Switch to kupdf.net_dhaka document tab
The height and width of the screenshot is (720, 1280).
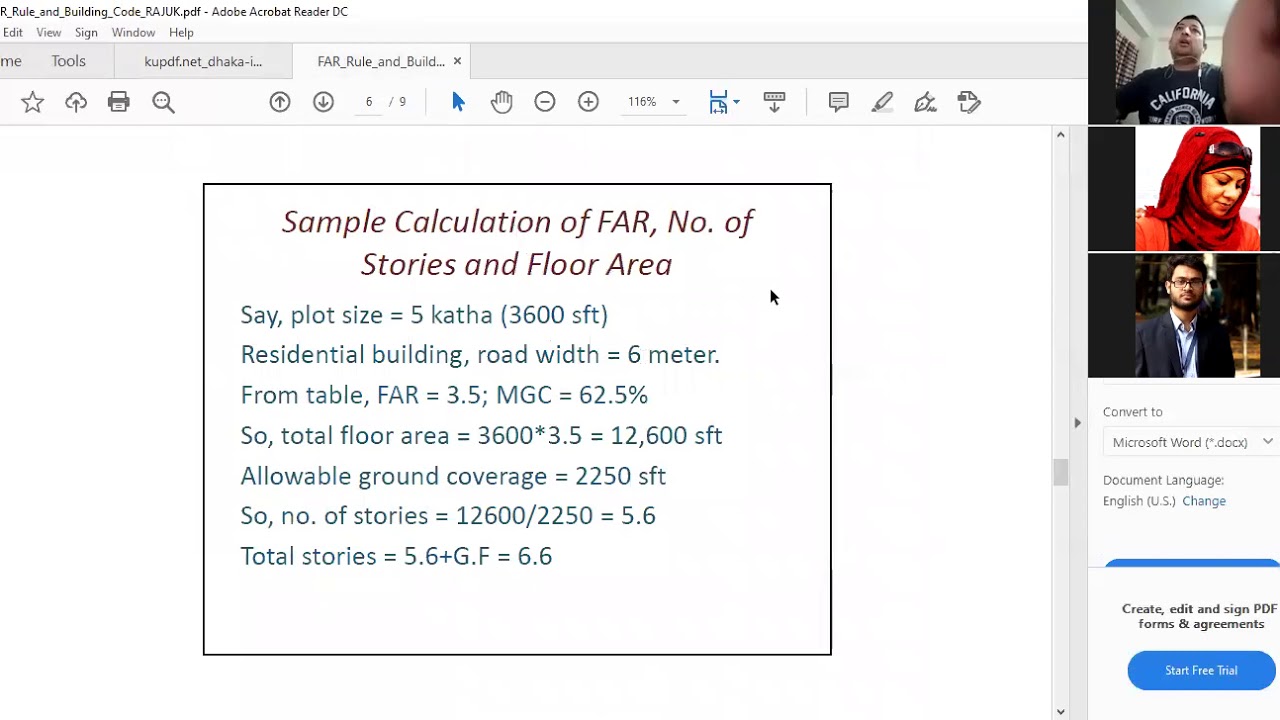click(203, 62)
